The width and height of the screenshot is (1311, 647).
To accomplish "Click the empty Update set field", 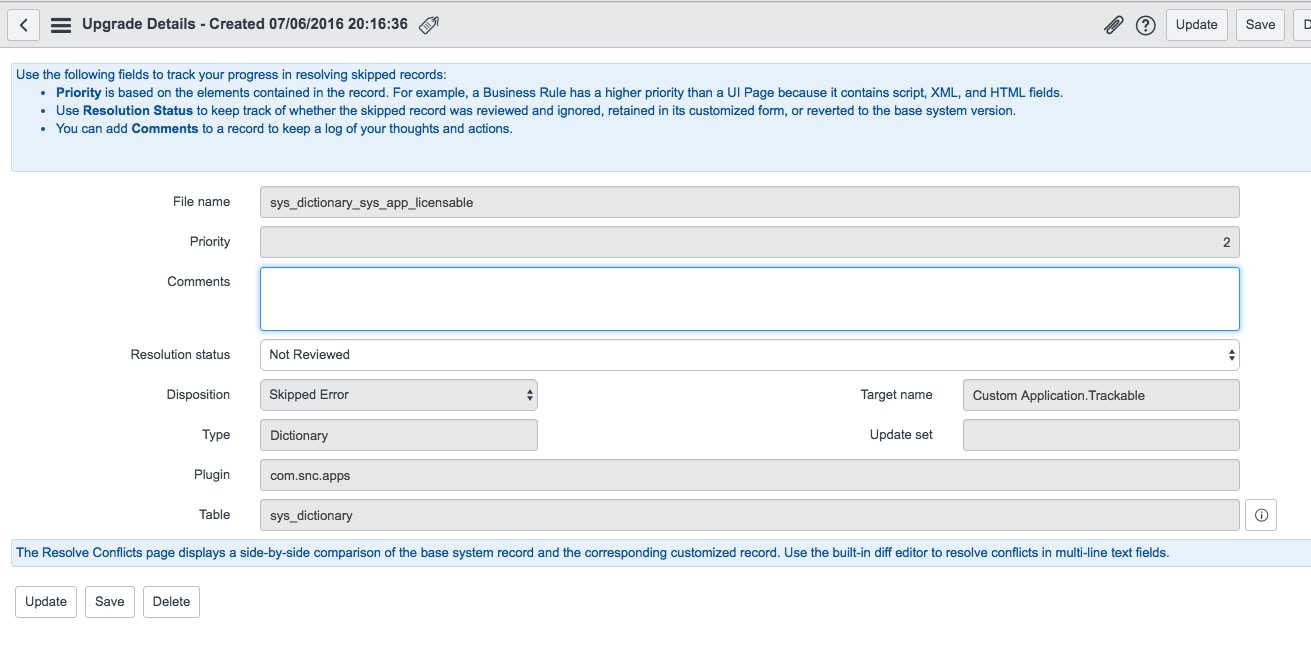I will (1100, 434).
